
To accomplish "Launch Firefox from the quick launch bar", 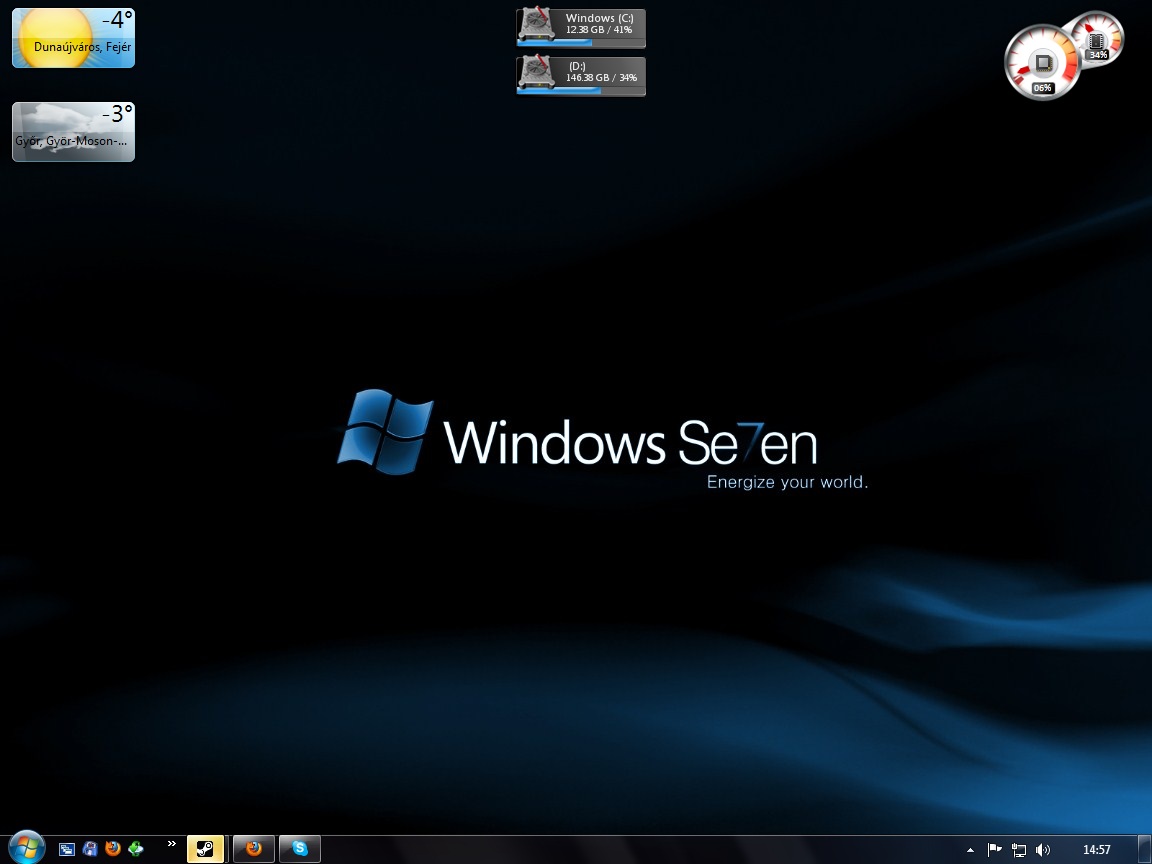I will (113, 849).
